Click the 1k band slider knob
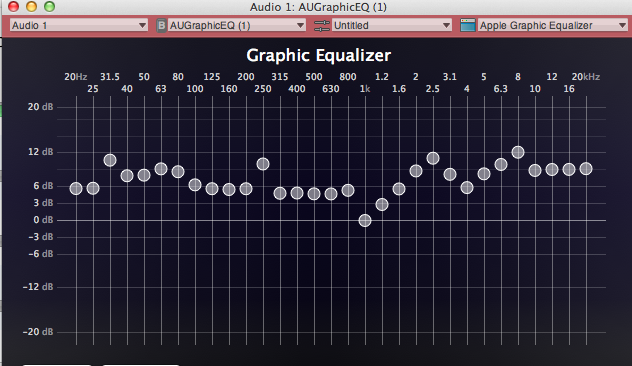This screenshot has height=366, width=632. 365,220
